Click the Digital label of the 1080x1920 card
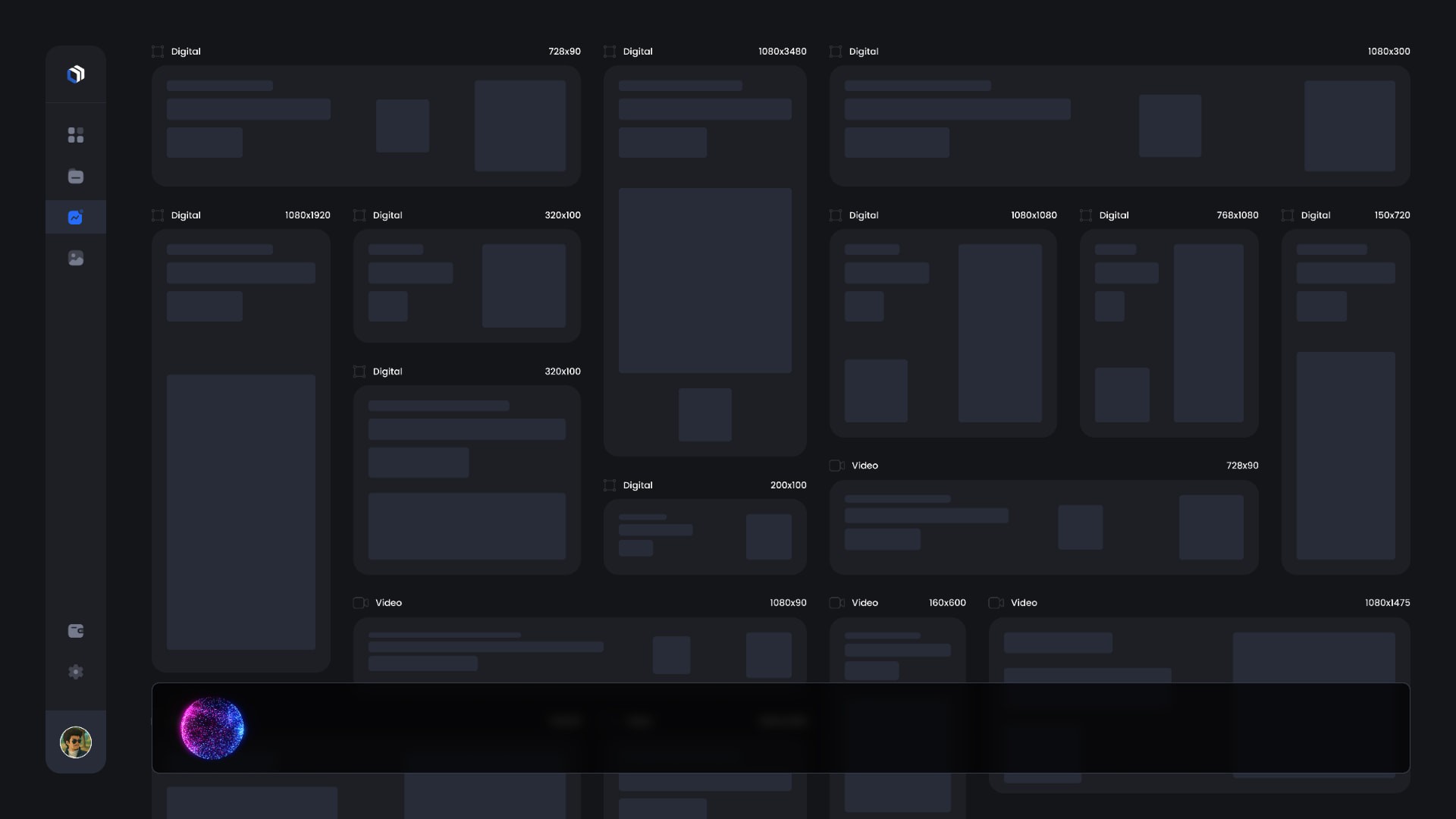This screenshot has width=1456, height=819. click(186, 215)
